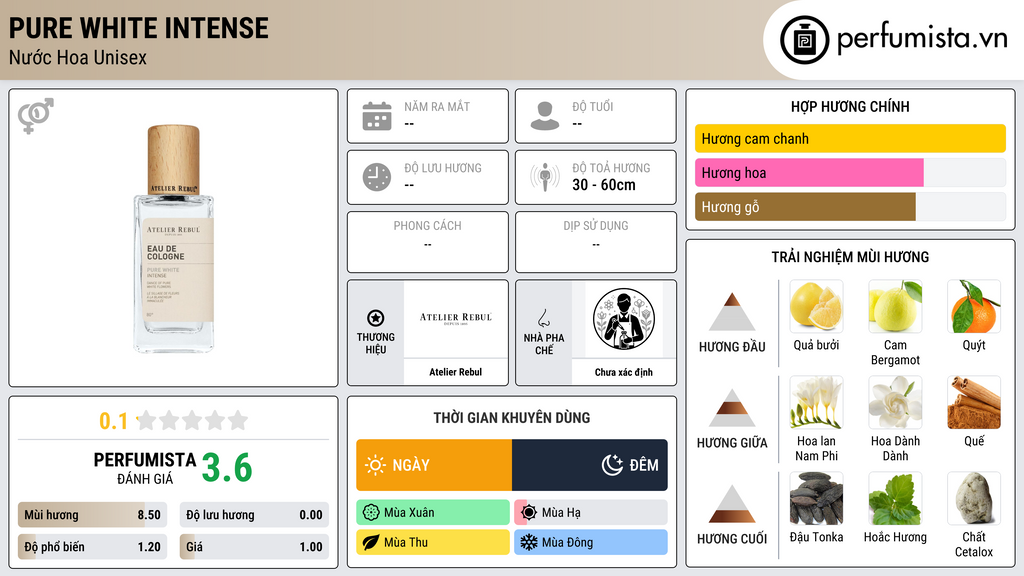Click the Hương giữa pyramid icon
Screen dimensions: 1024x576
732,408
